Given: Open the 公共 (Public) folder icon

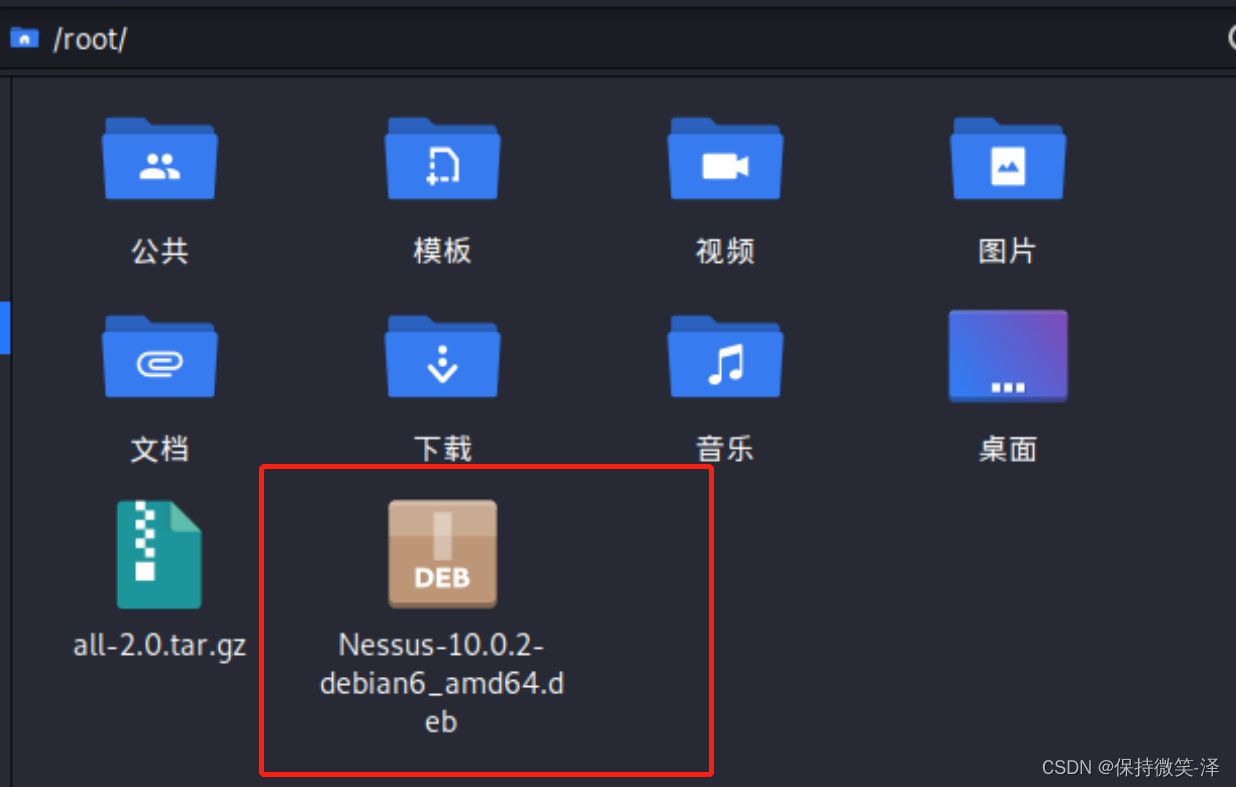Looking at the screenshot, I should tap(160, 159).
